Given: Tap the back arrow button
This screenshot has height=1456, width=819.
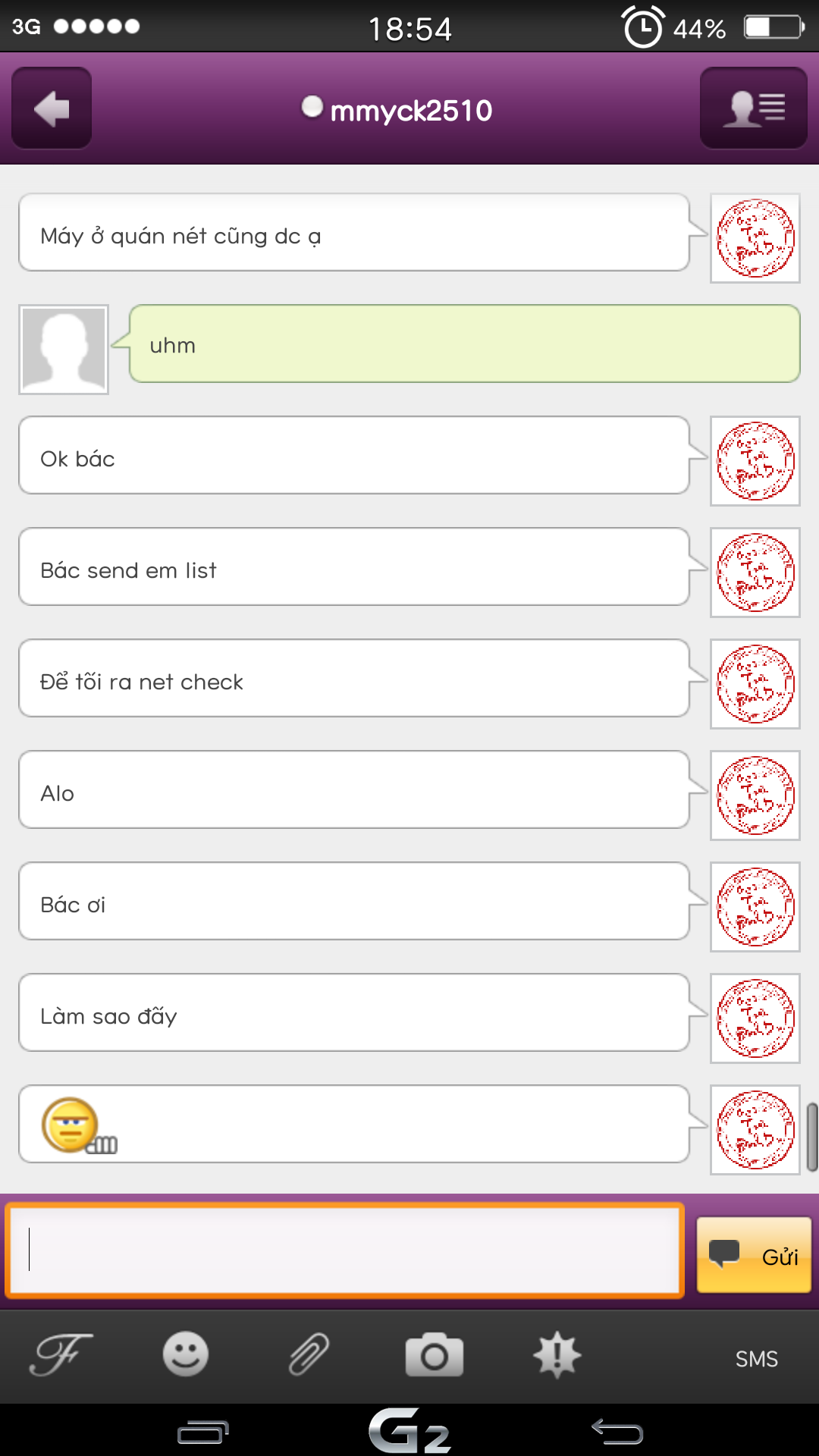Looking at the screenshot, I should [52, 108].
